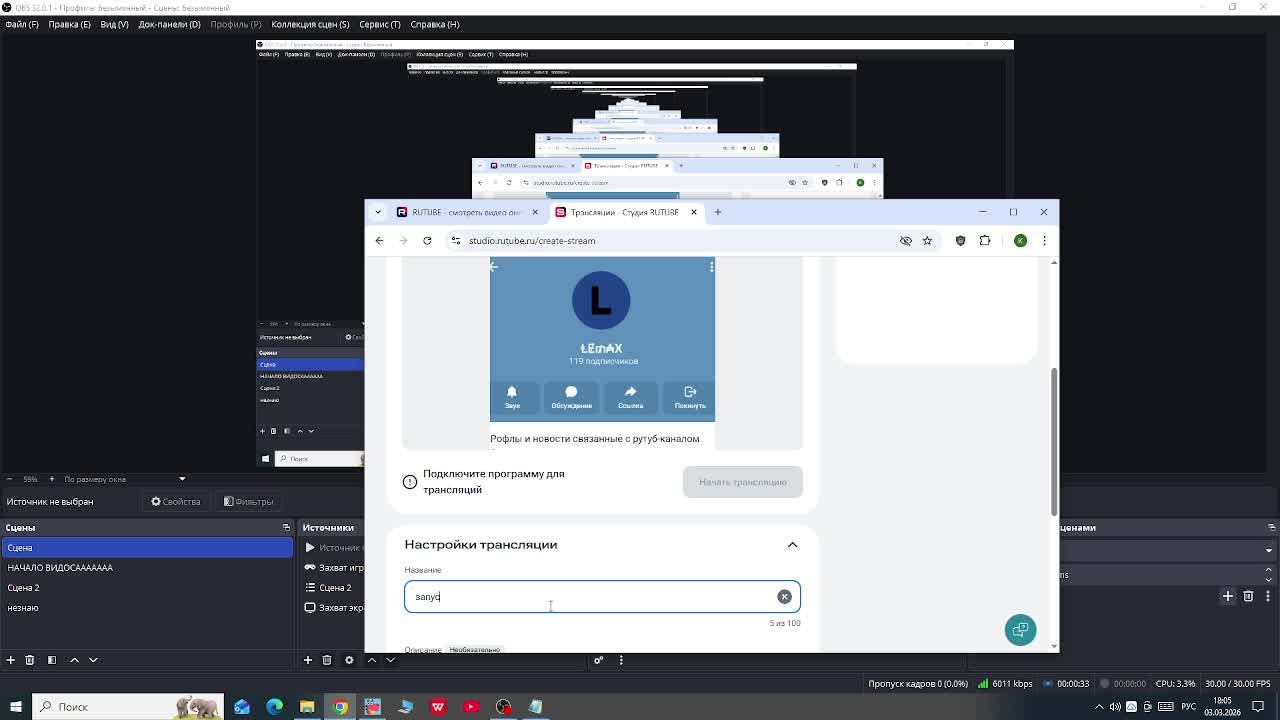Screen dimensions: 1280x720
Task: Click the Название stream title field
Action: [602, 597]
